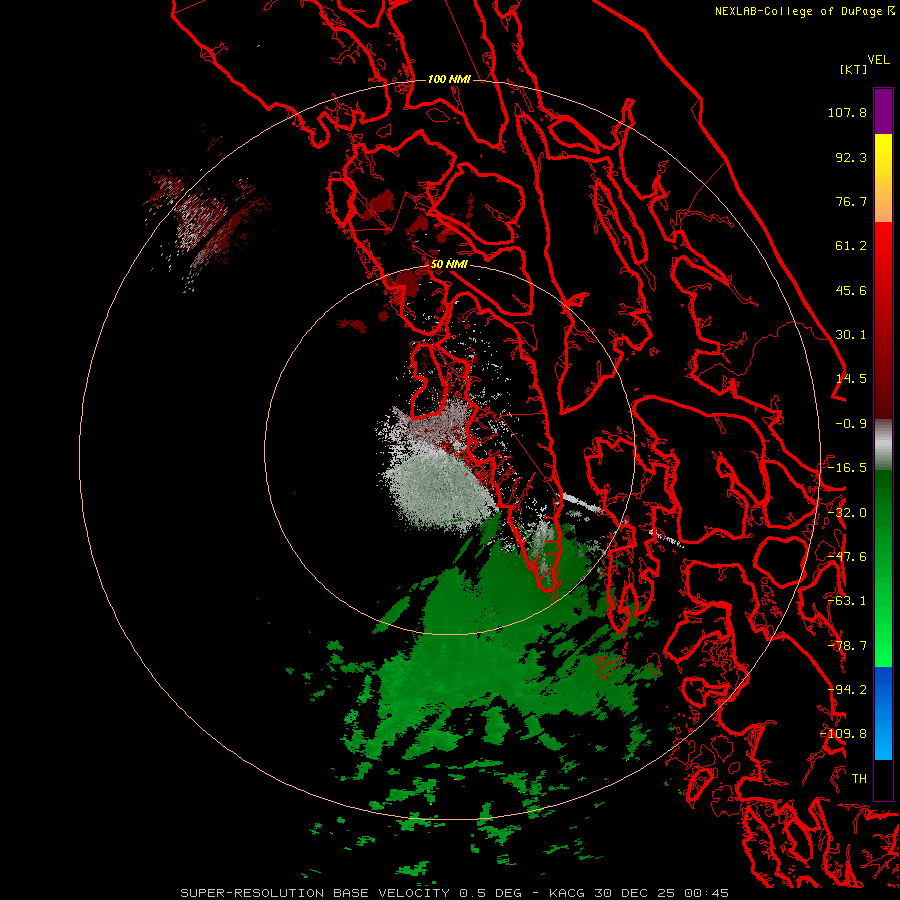Viewport: 900px width, 900px height.
Task: Click the [KT] units label
Action: (854, 69)
